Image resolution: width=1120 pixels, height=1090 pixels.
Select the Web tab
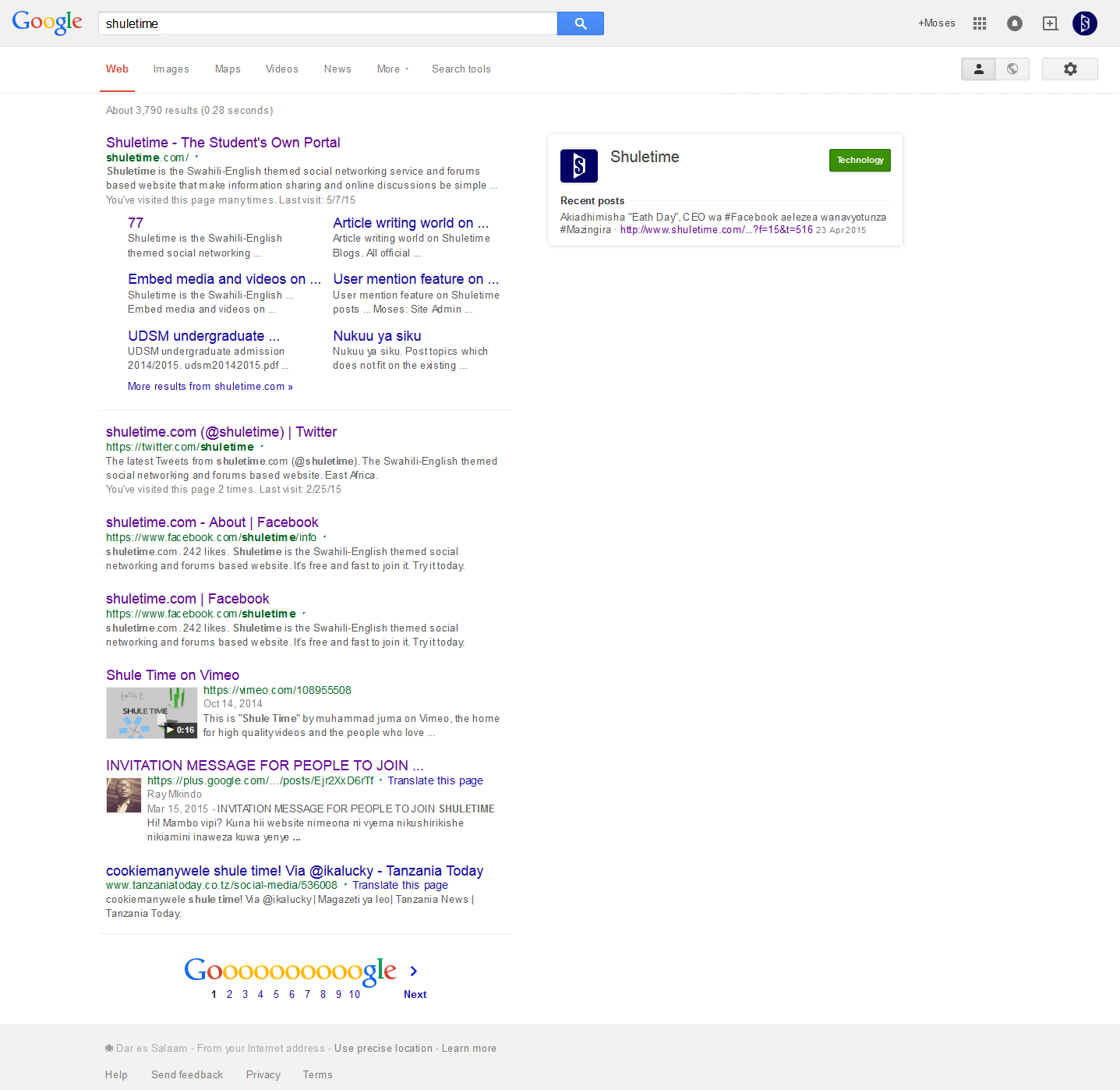[x=117, y=69]
